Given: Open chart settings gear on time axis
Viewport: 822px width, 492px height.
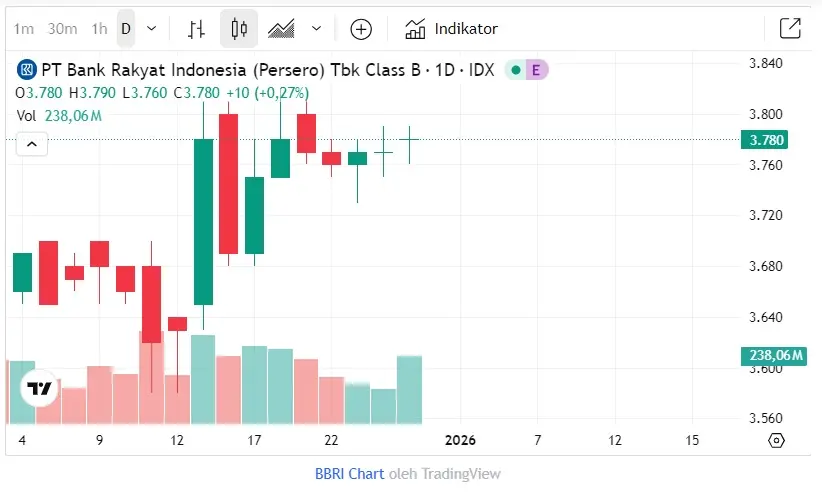Looking at the screenshot, I should (776, 440).
